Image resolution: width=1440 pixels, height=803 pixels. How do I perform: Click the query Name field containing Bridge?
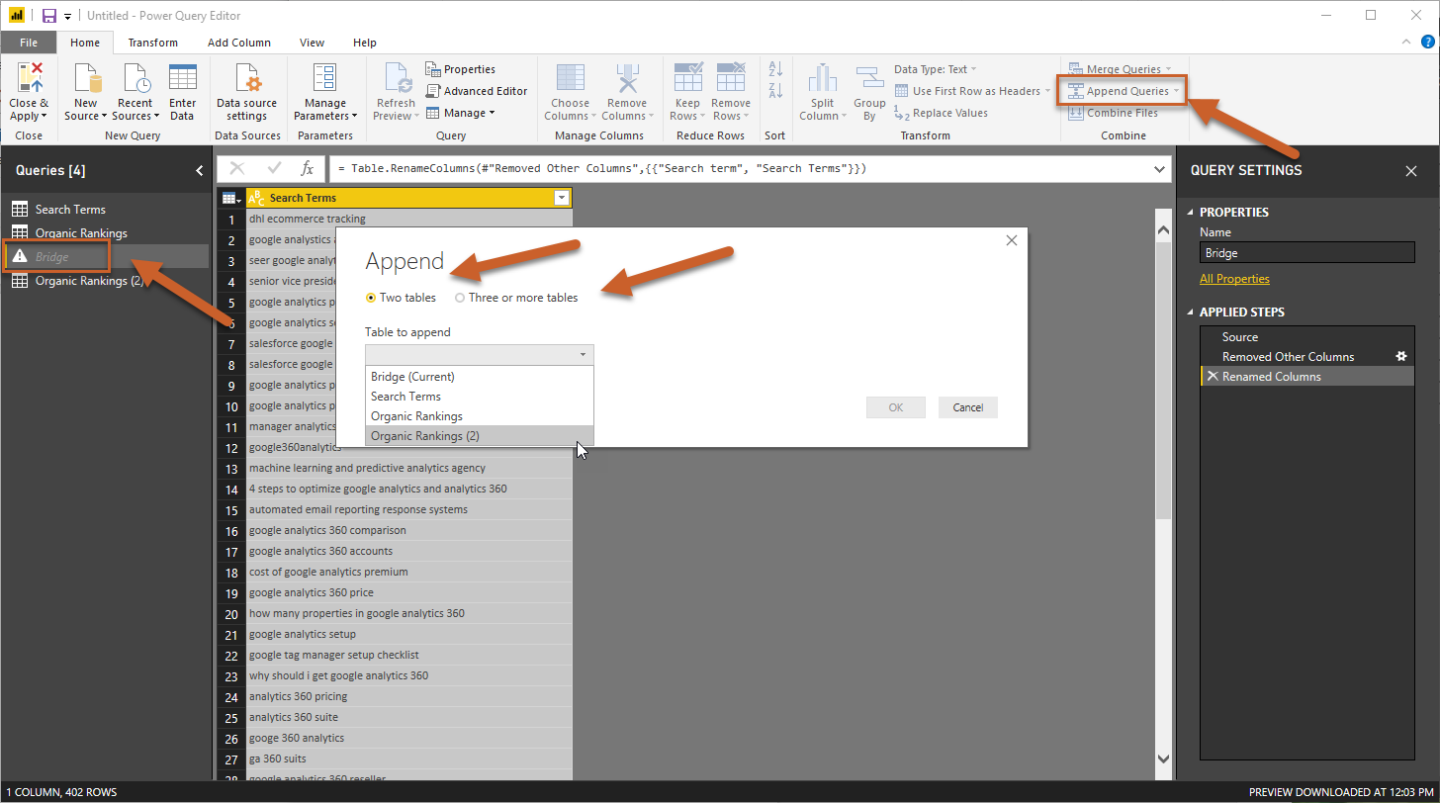point(1307,253)
